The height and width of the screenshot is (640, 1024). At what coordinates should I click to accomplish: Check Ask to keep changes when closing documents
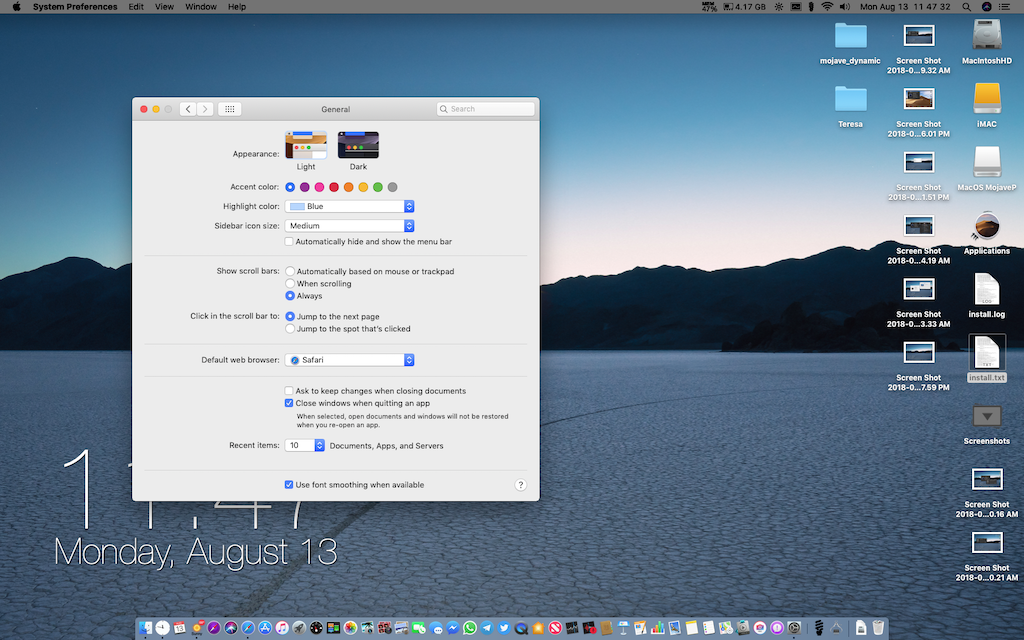tap(289, 391)
